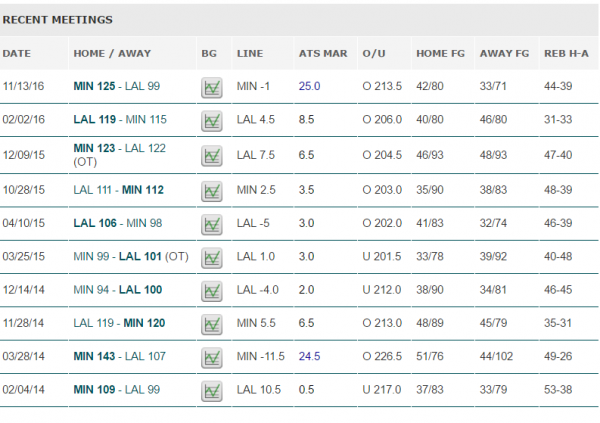The image size is (600, 423).
Task: Click the RECENT MEETINGS heading
Action: point(57,20)
